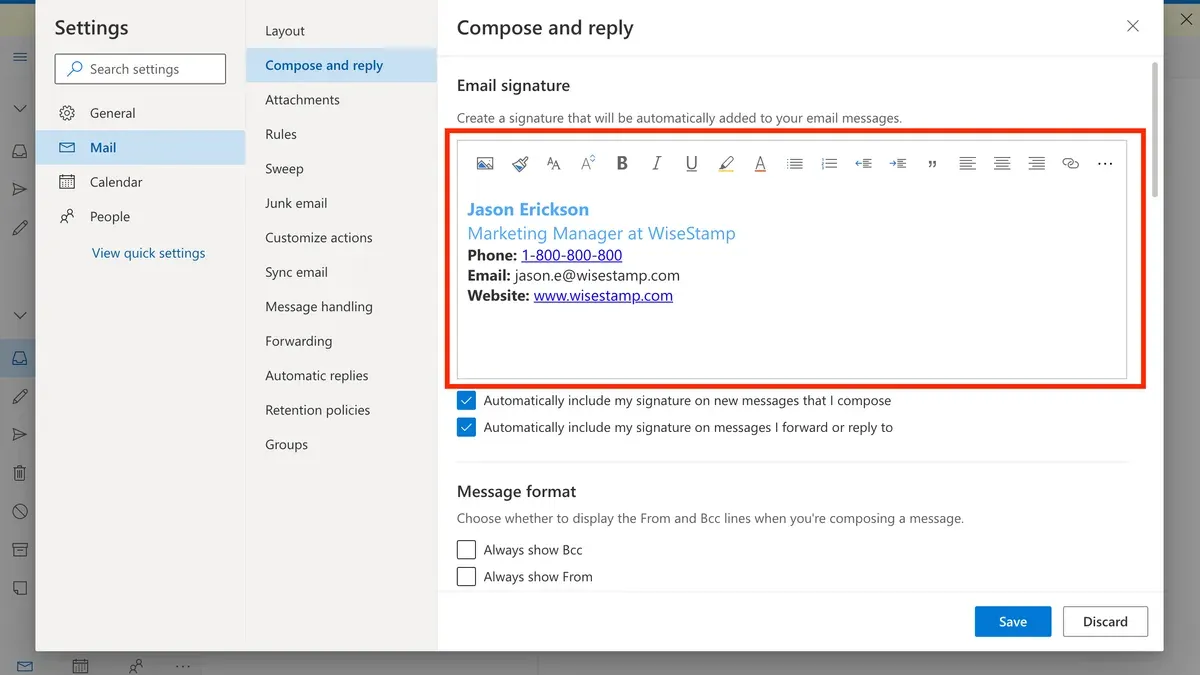The width and height of the screenshot is (1200, 675).
Task: Open the font color tool
Action: (x=760, y=164)
